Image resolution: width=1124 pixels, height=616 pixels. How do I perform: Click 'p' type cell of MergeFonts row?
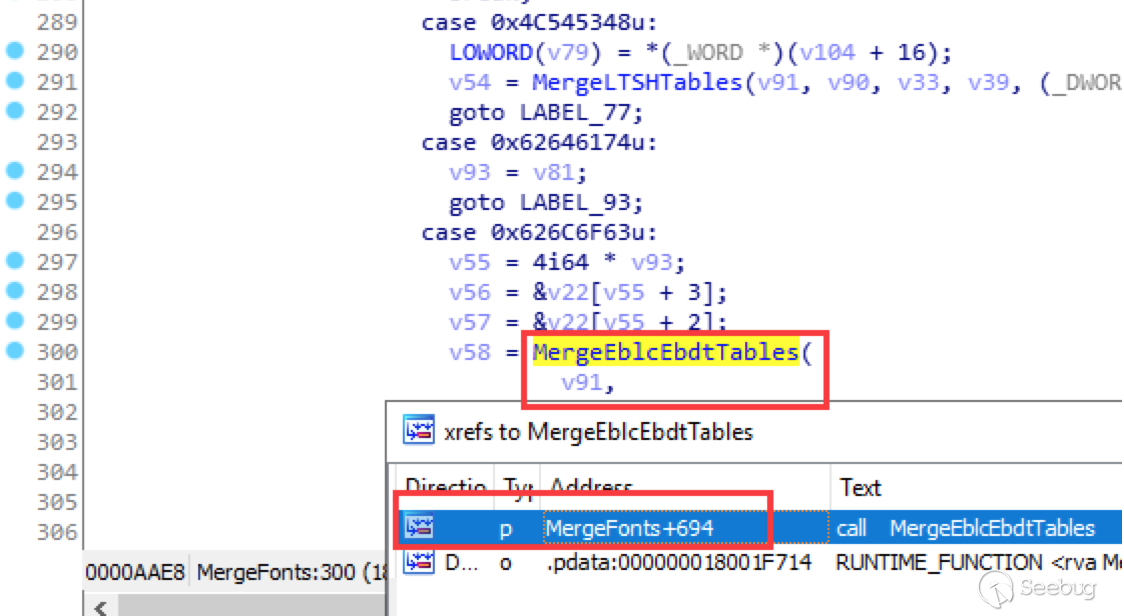click(x=506, y=529)
